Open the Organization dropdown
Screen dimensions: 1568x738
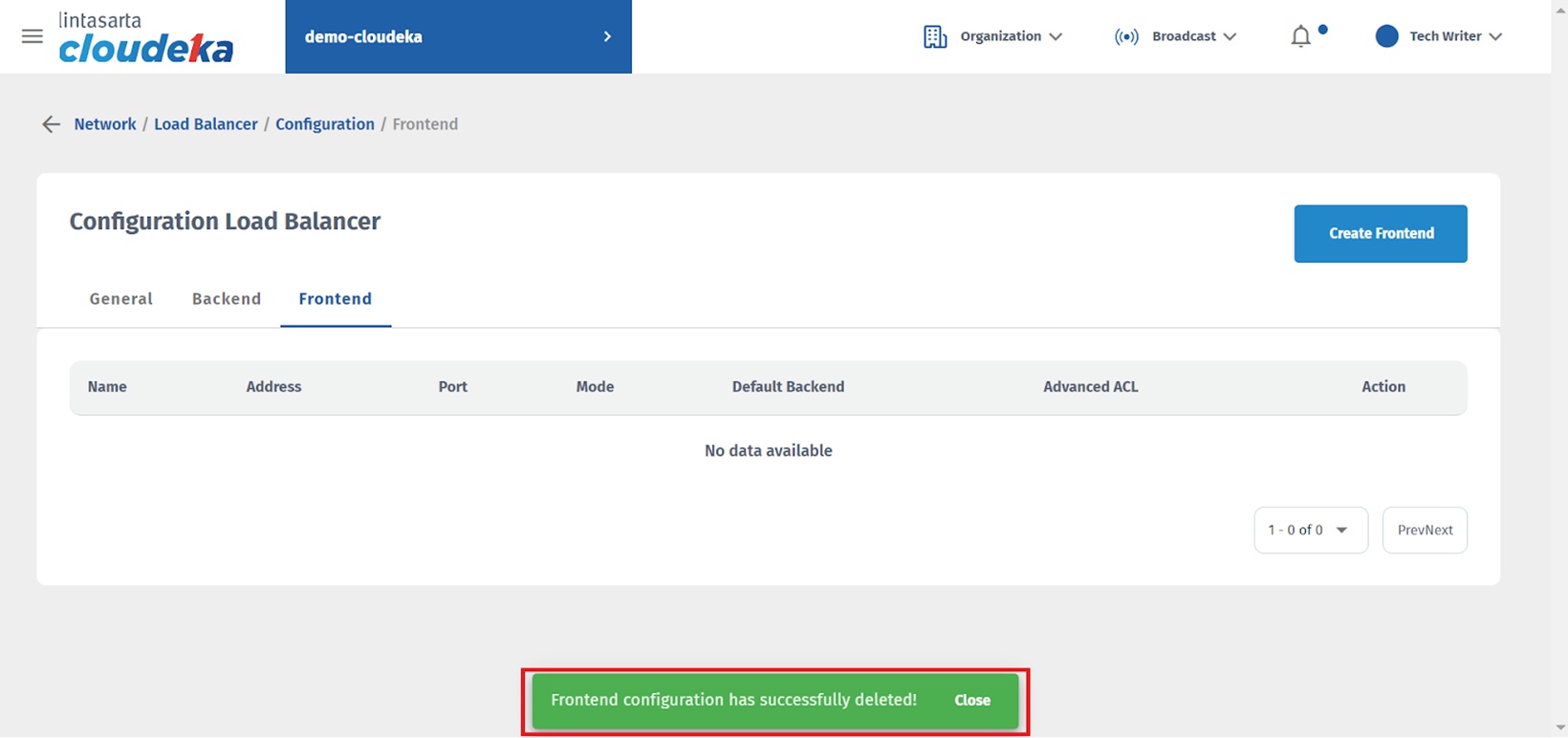click(x=1011, y=36)
